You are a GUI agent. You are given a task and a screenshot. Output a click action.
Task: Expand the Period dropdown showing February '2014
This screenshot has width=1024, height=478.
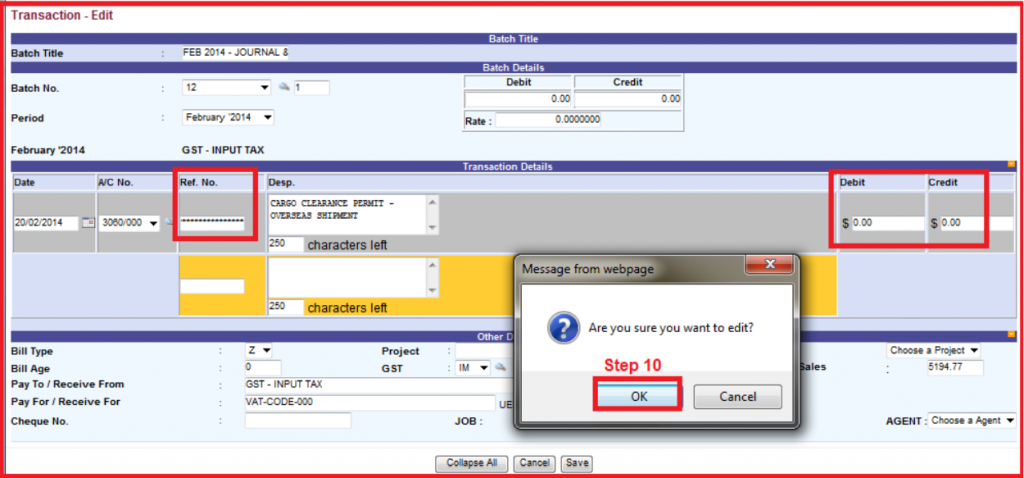click(x=229, y=117)
